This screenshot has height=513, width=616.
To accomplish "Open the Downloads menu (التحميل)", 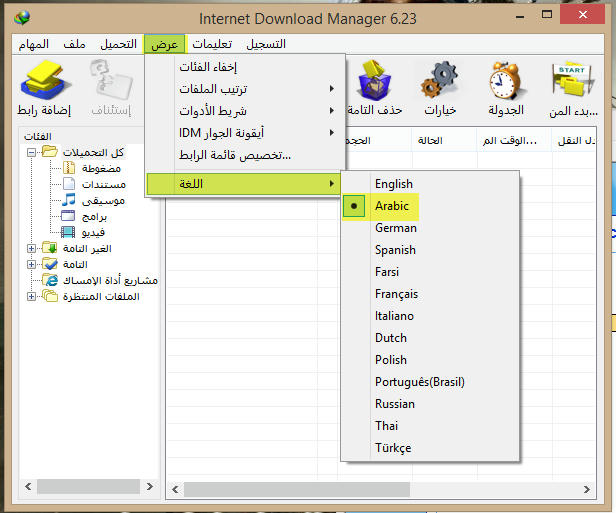I will tap(118, 44).
